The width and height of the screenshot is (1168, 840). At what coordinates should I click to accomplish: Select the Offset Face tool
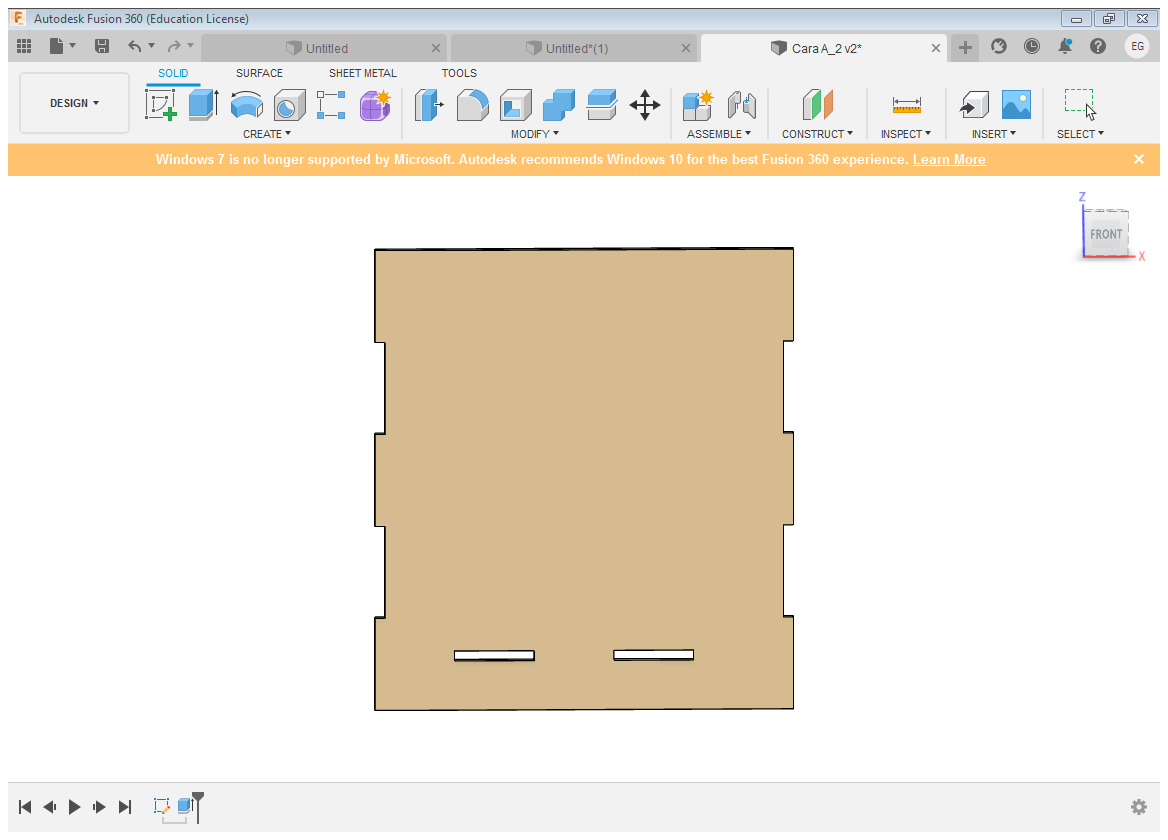point(602,105)
